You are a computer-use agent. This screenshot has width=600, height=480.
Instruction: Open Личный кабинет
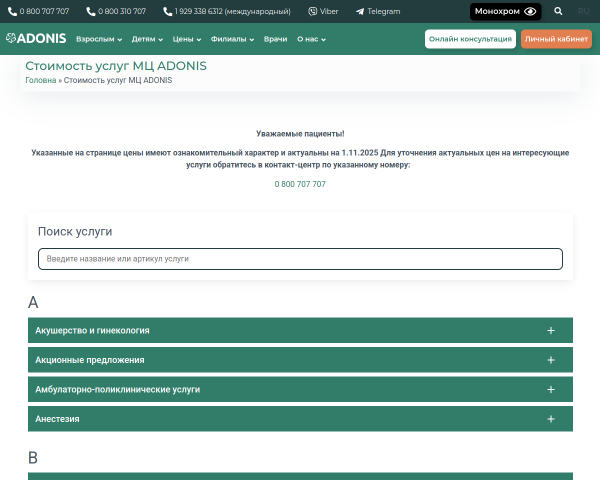(x=556, y=39)
